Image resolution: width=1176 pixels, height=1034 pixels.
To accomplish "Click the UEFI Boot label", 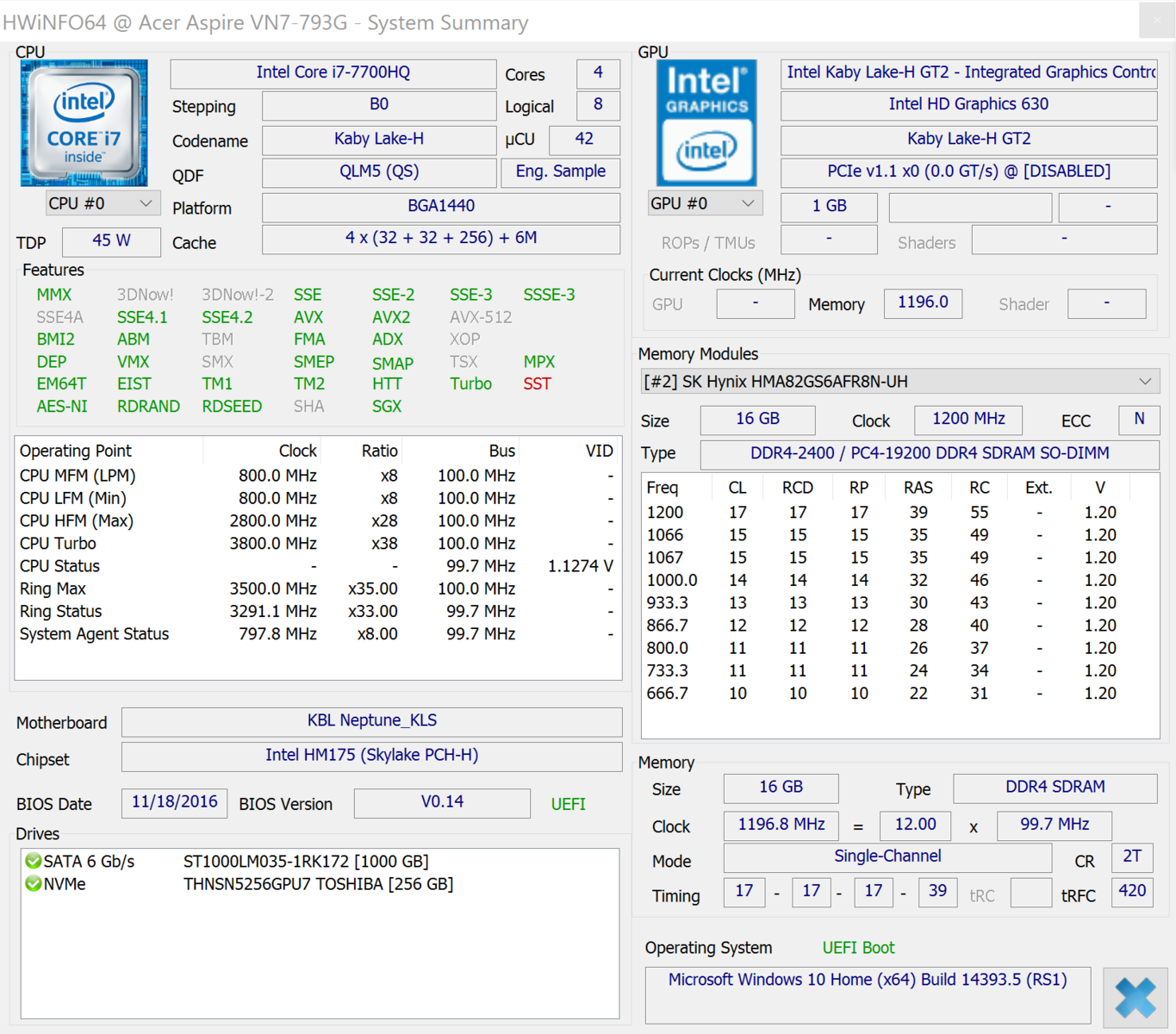I will click(x=859, y=948).
